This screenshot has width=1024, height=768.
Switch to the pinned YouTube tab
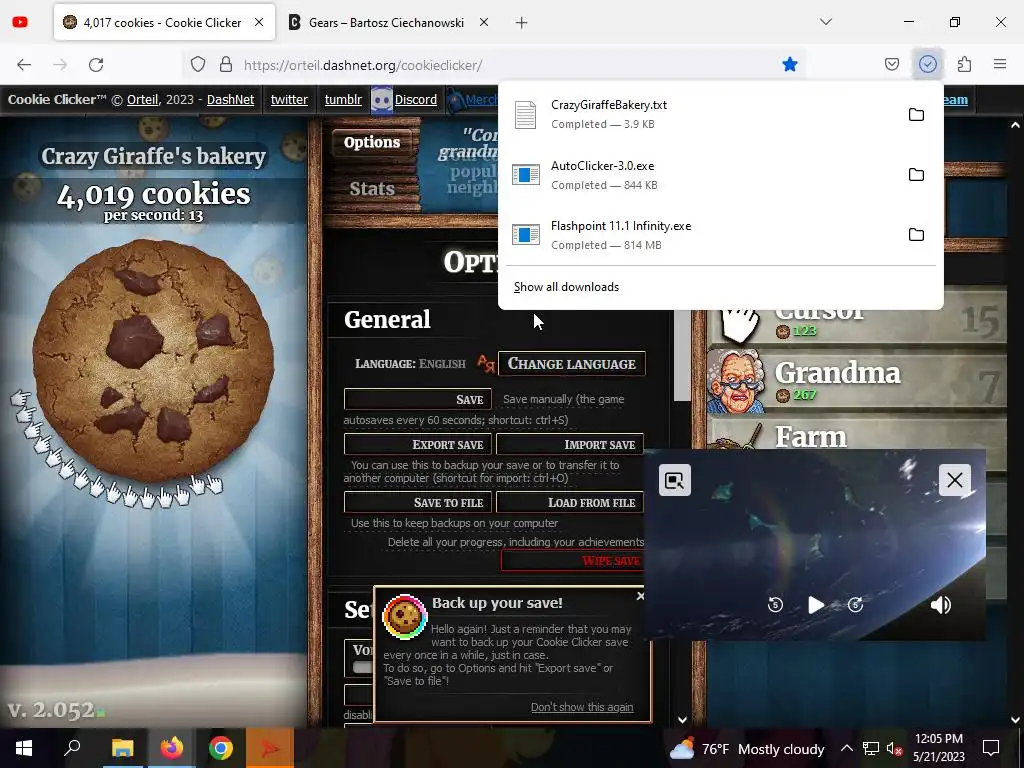20,22
